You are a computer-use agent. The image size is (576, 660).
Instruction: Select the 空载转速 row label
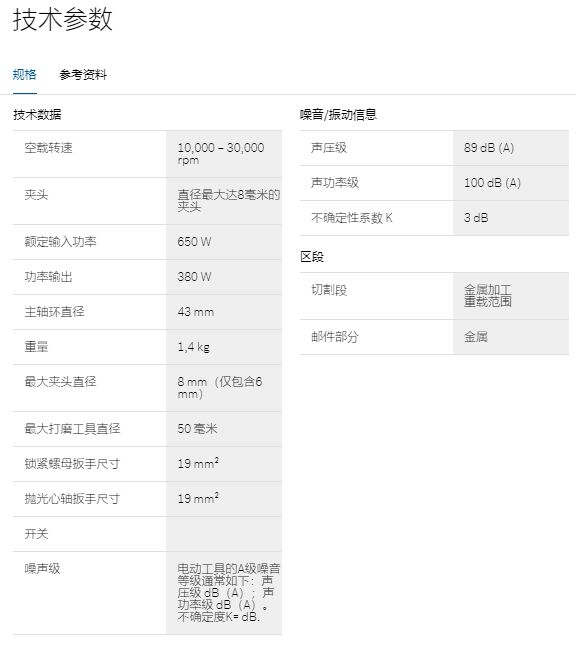(48, 148)
